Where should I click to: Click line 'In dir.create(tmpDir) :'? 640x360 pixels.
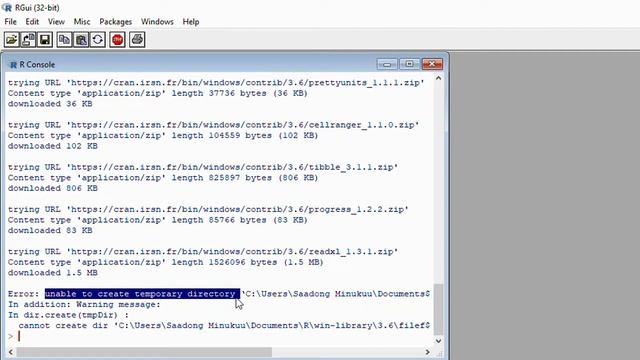point(69,315)
